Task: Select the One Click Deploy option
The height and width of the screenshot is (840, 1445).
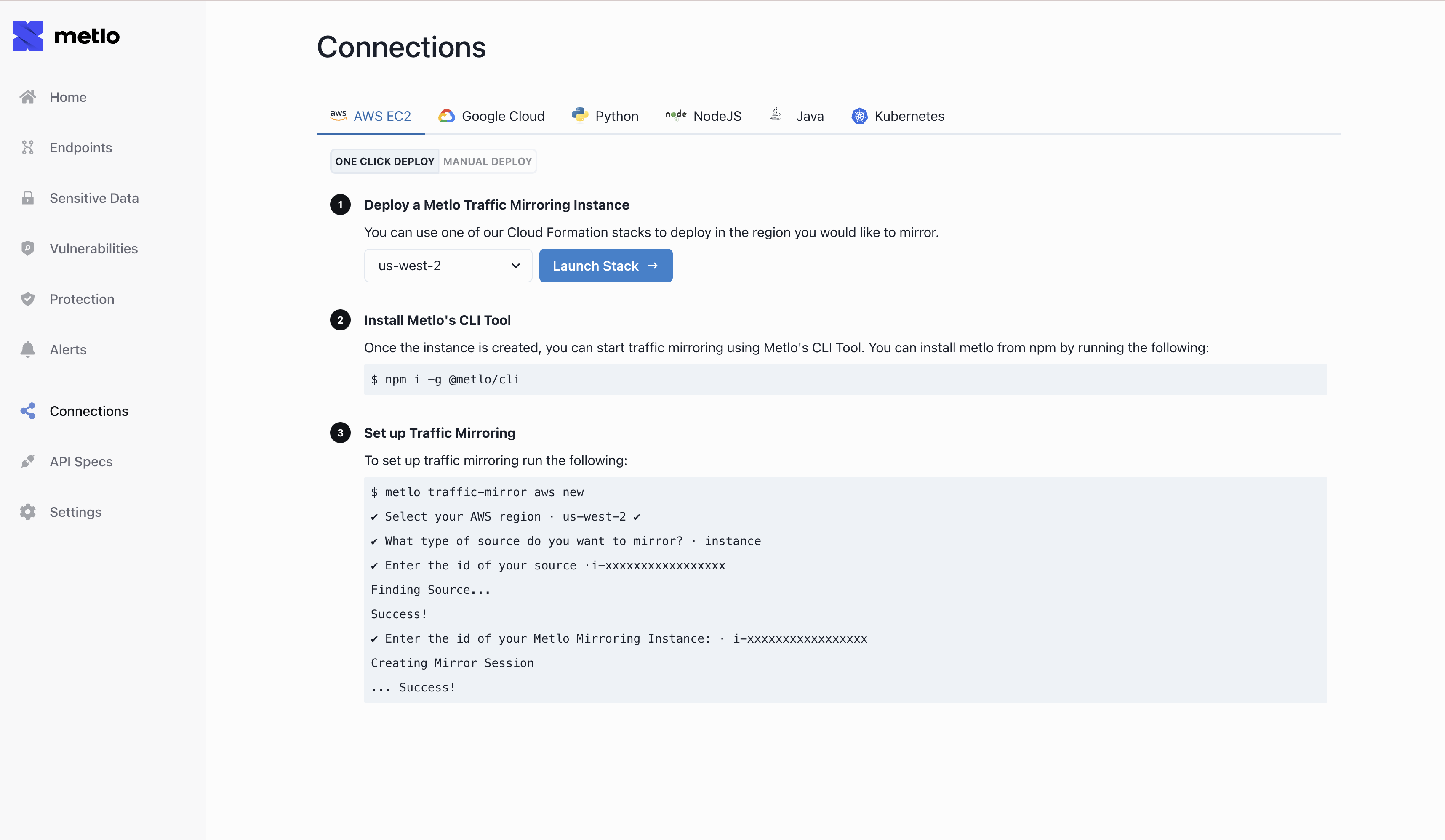Action: [x=385, y=161]
